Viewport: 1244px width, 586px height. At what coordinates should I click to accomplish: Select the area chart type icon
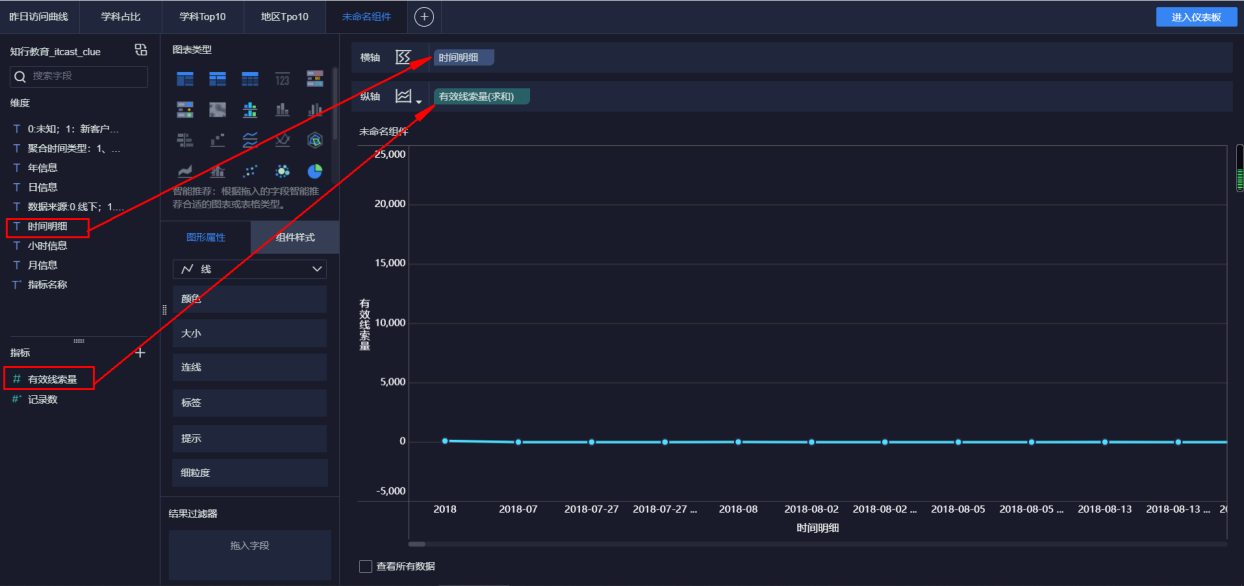point(185,171)
